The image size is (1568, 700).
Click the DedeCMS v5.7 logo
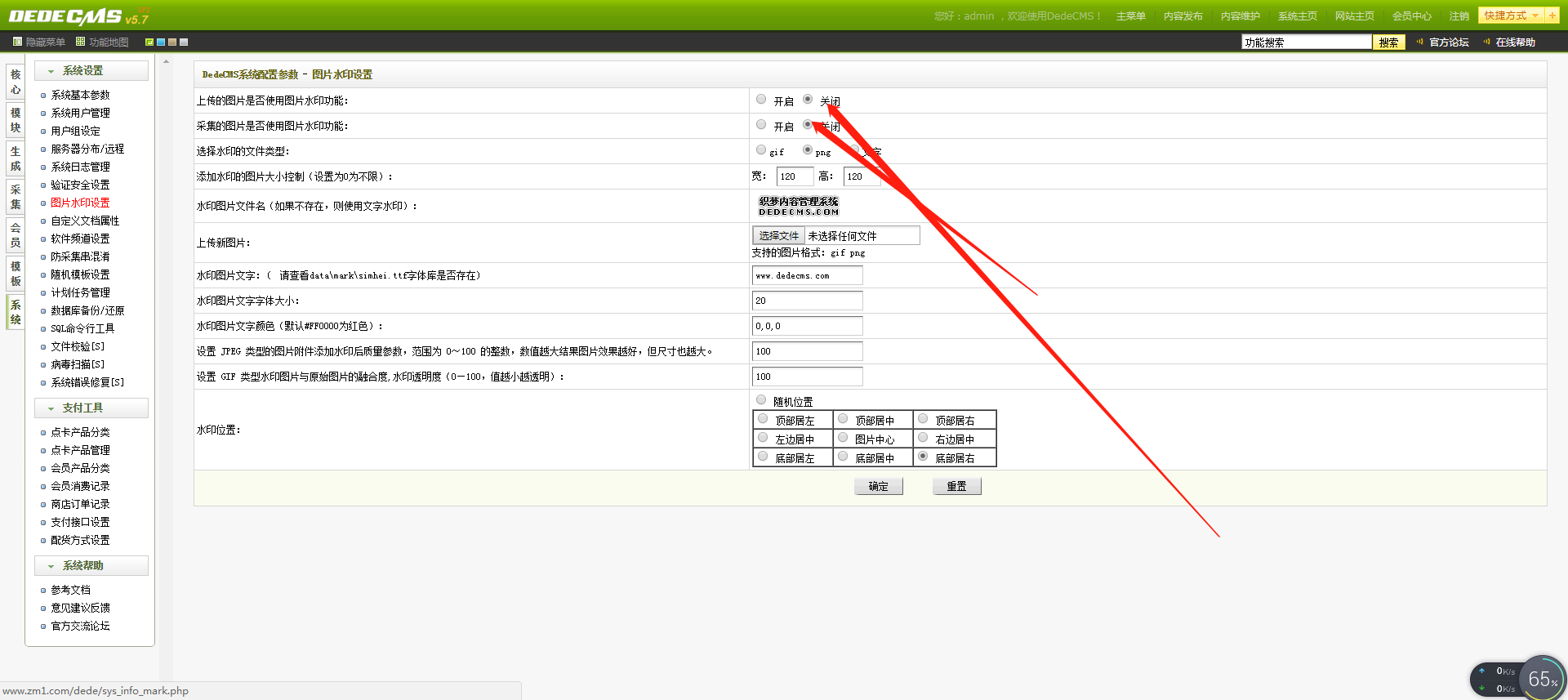(79, 16)
